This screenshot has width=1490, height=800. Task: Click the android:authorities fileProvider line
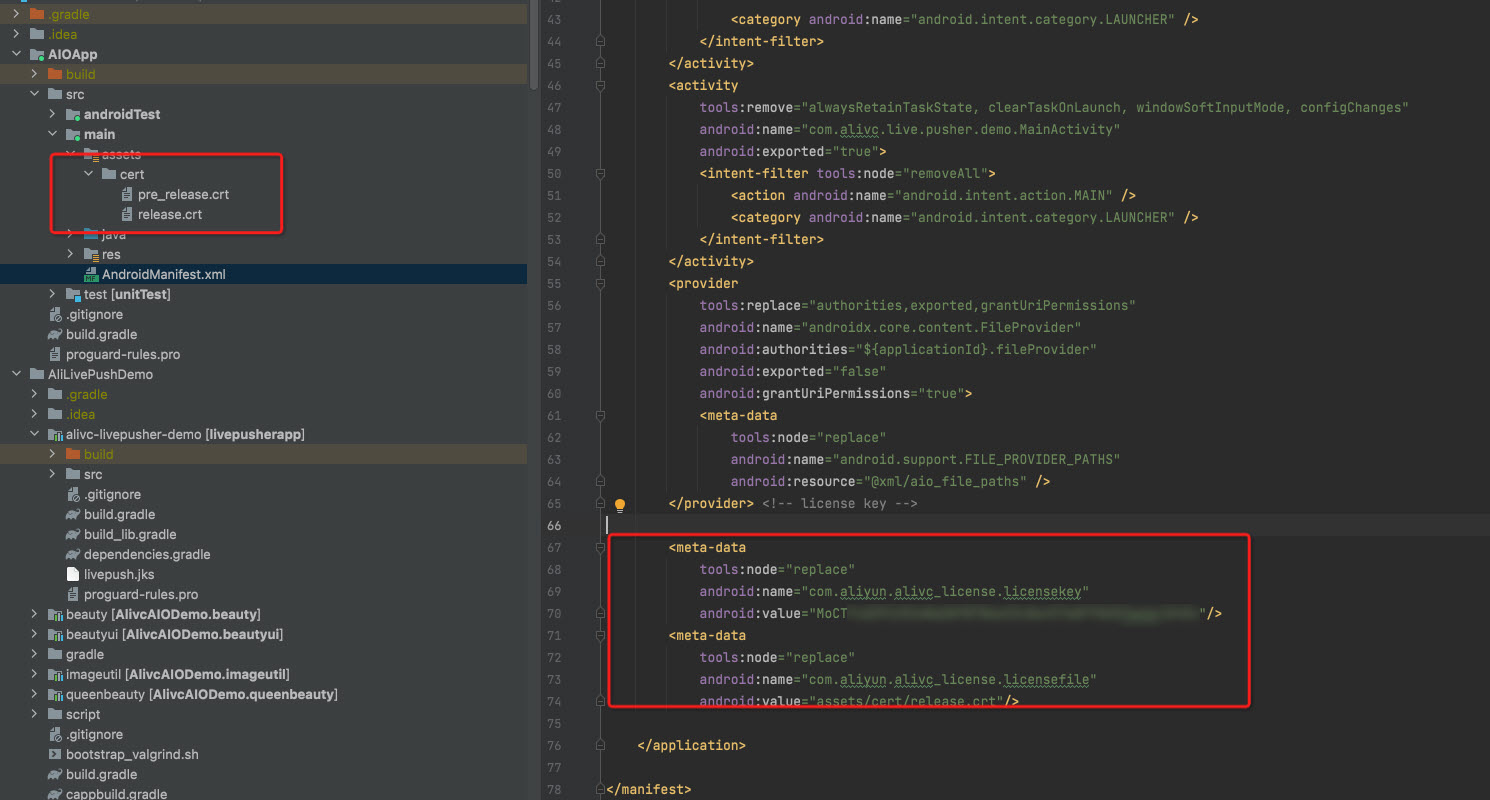[x=898, y=350]
